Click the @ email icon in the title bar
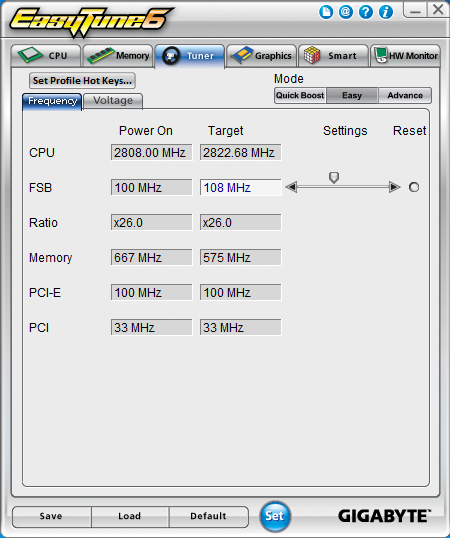 [x=346, y=12]
